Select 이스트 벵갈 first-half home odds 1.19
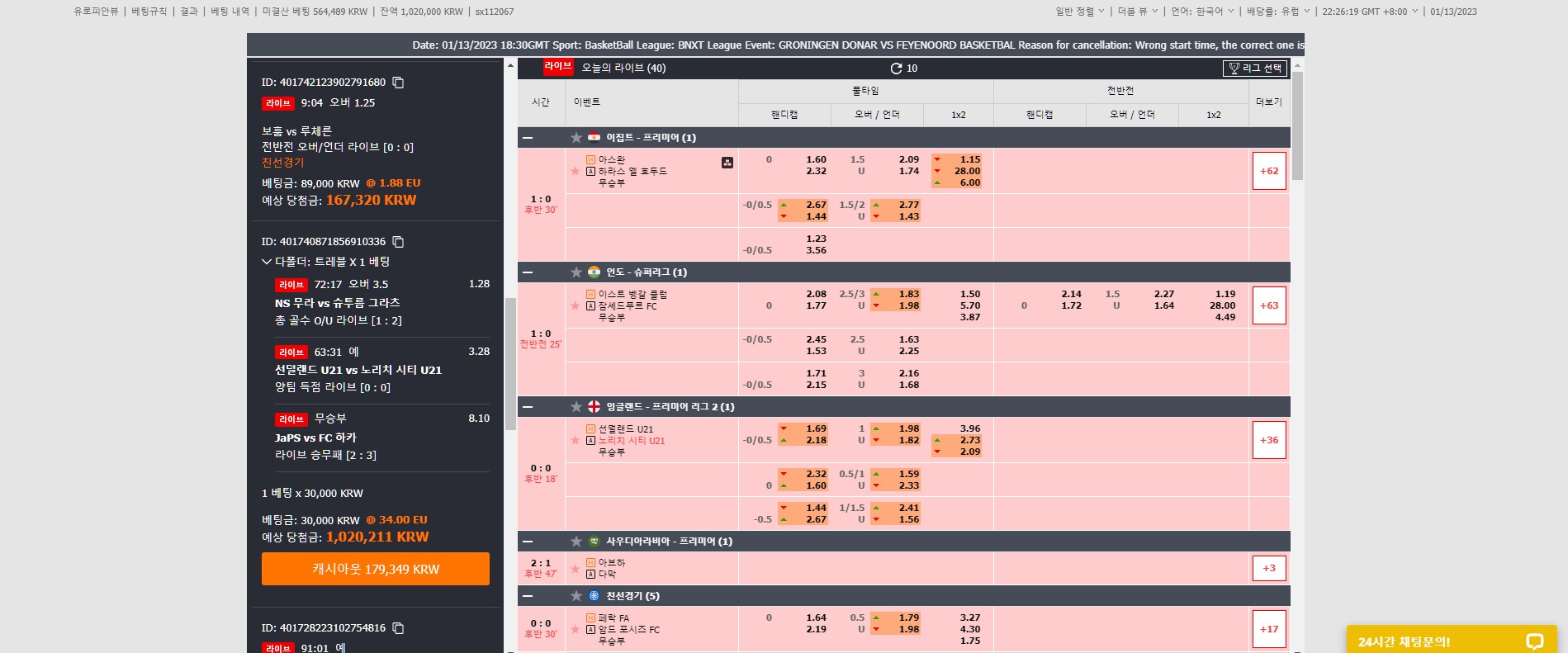This screenshot has height=653, width=1568. pos(1225,294)
